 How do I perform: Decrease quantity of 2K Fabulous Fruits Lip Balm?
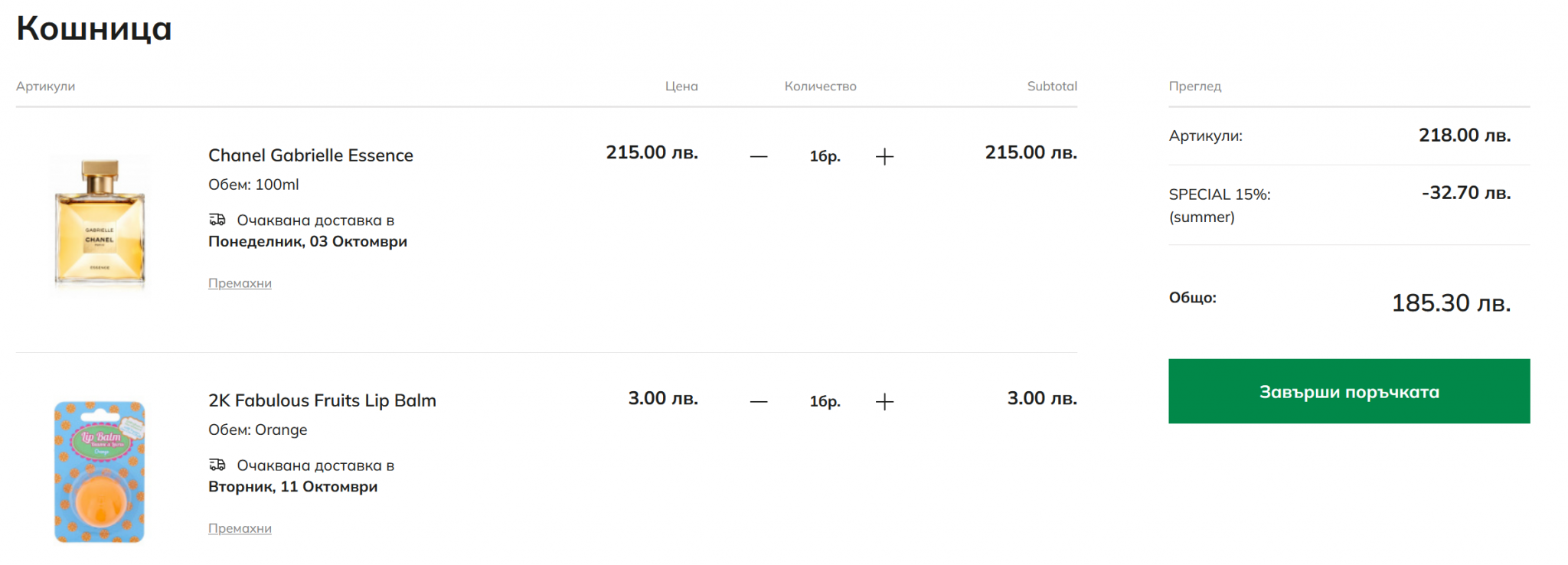(x=758, y=401)
